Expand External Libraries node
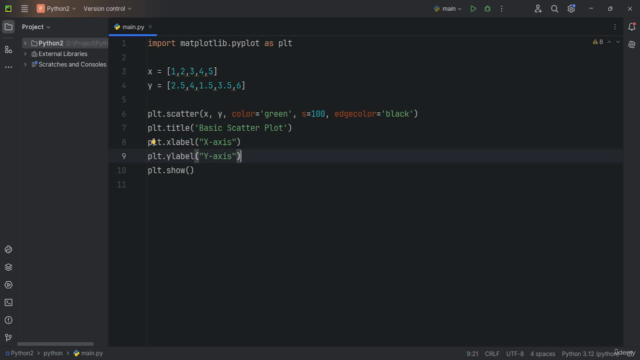Image resolution: width=640 pixels, height=360 pixels. [x=25, y=54]
